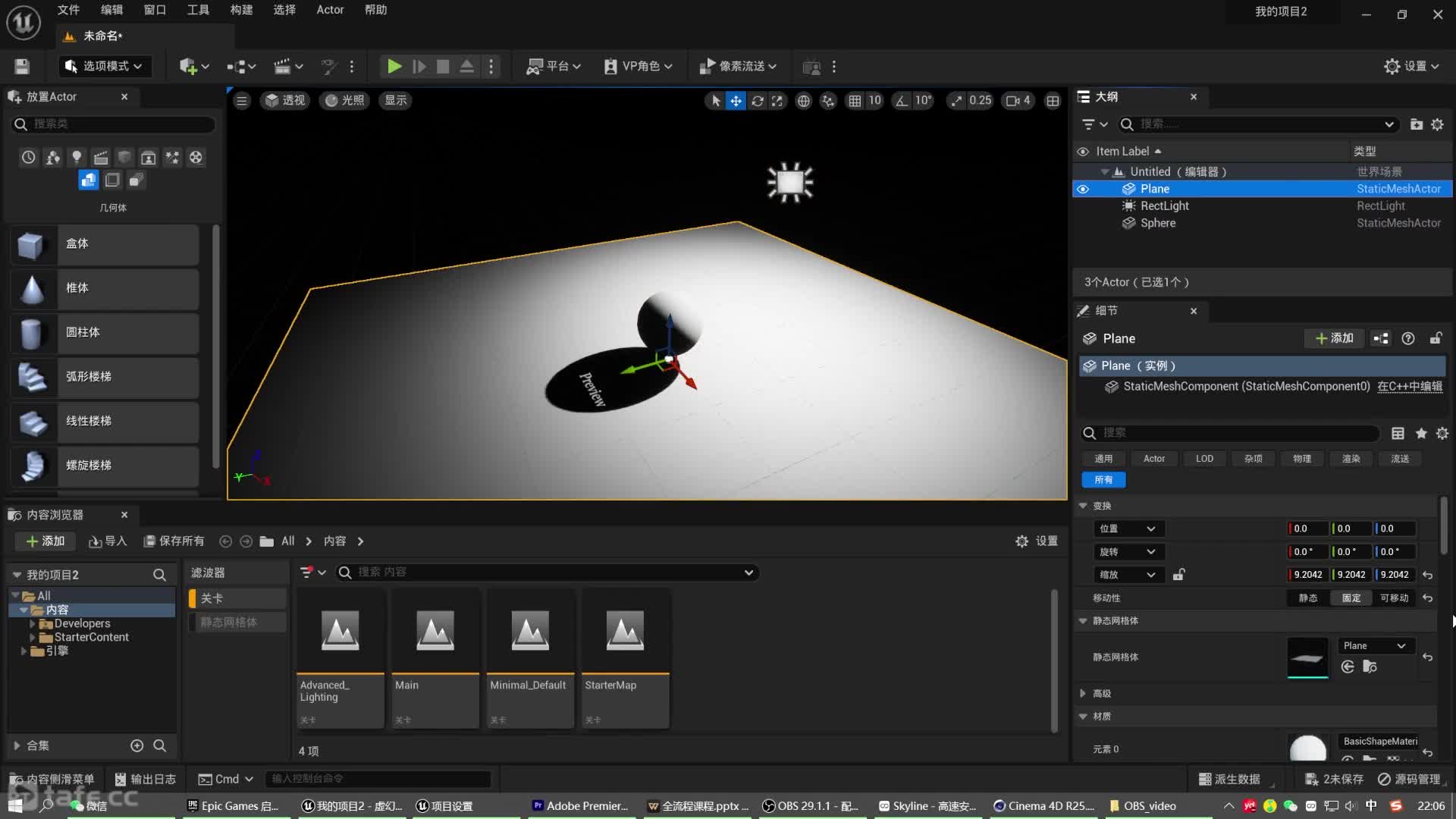The image size is (1456, 819).
Task: Select the rotate gizmo tool
Action: coord(757,101)
